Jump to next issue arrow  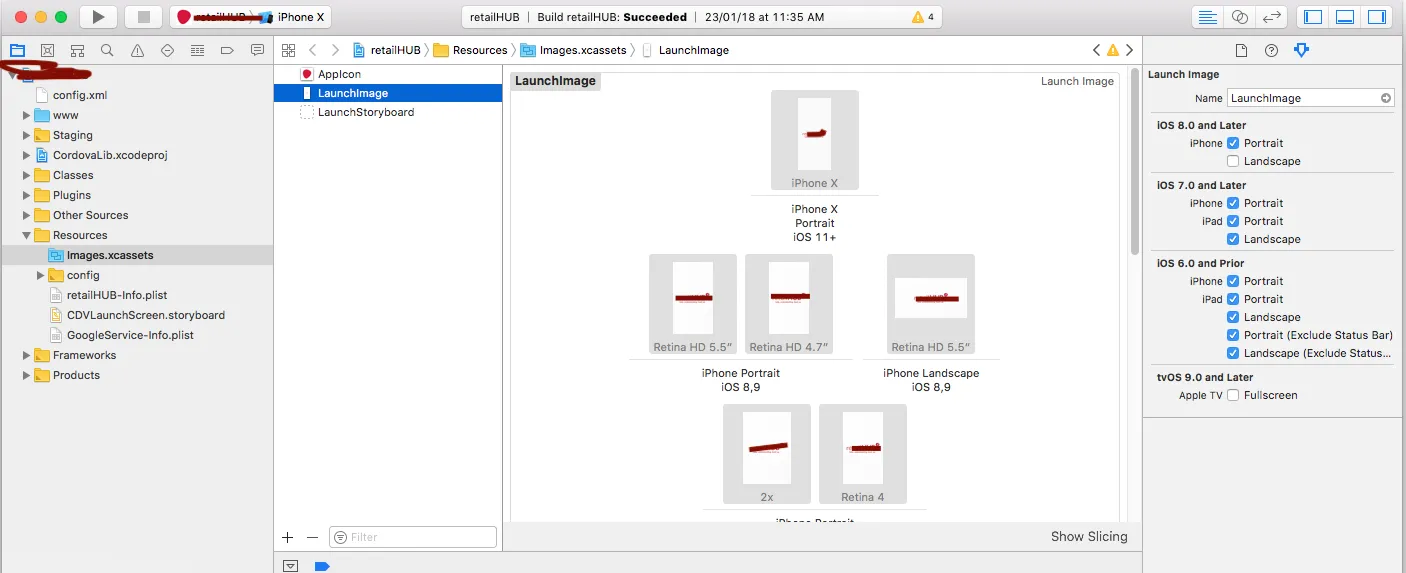pyautogui.click(x=1129, y=50)
